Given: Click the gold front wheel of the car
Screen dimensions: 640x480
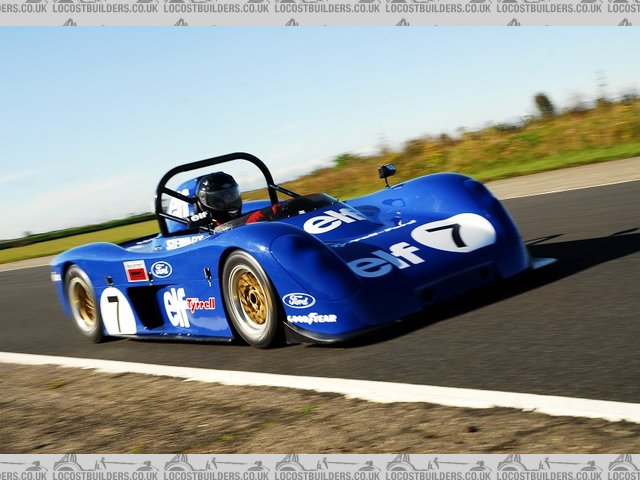Looking at the screenshot, I should click(249, 298).
